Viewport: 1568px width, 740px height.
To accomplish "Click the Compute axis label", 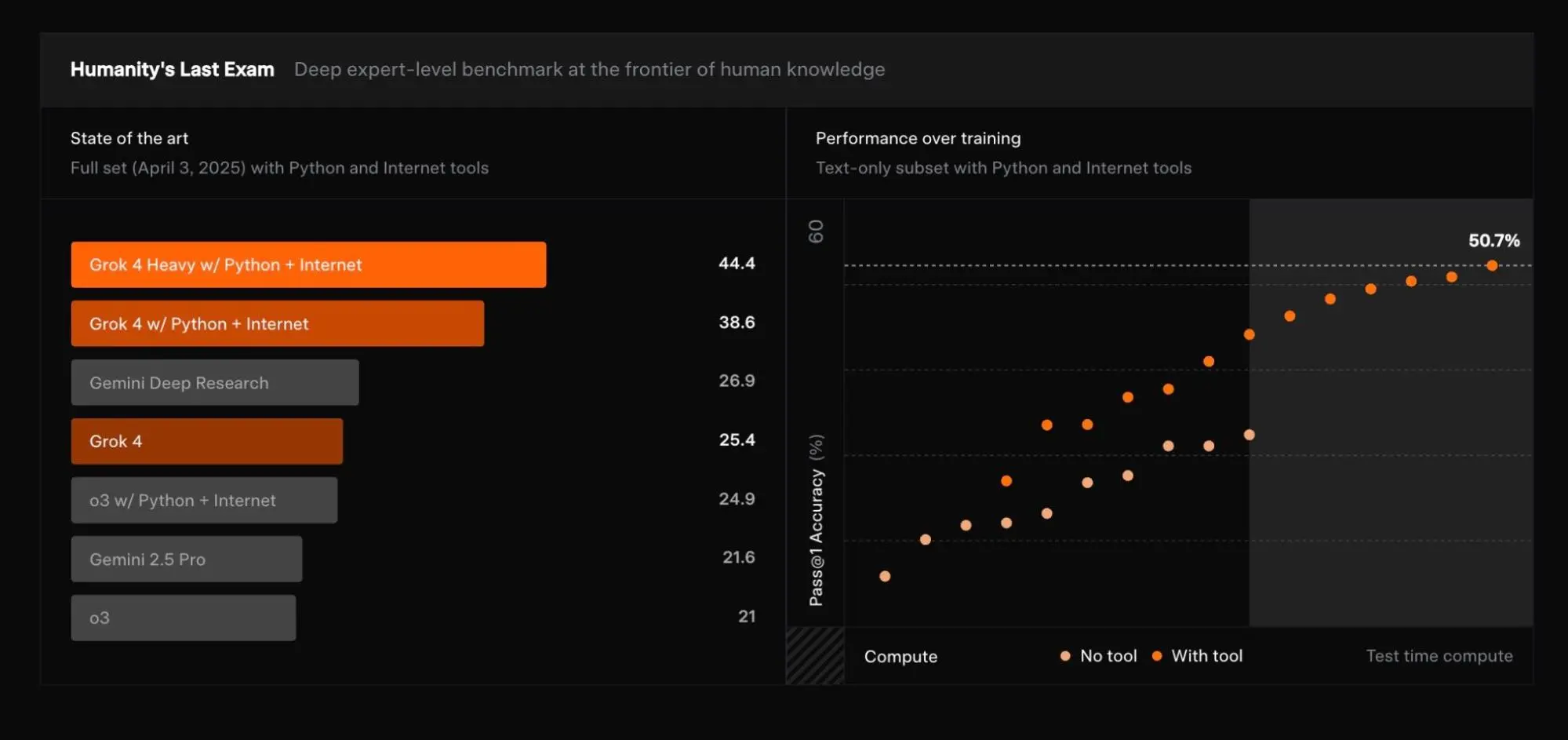I will 900,657.
